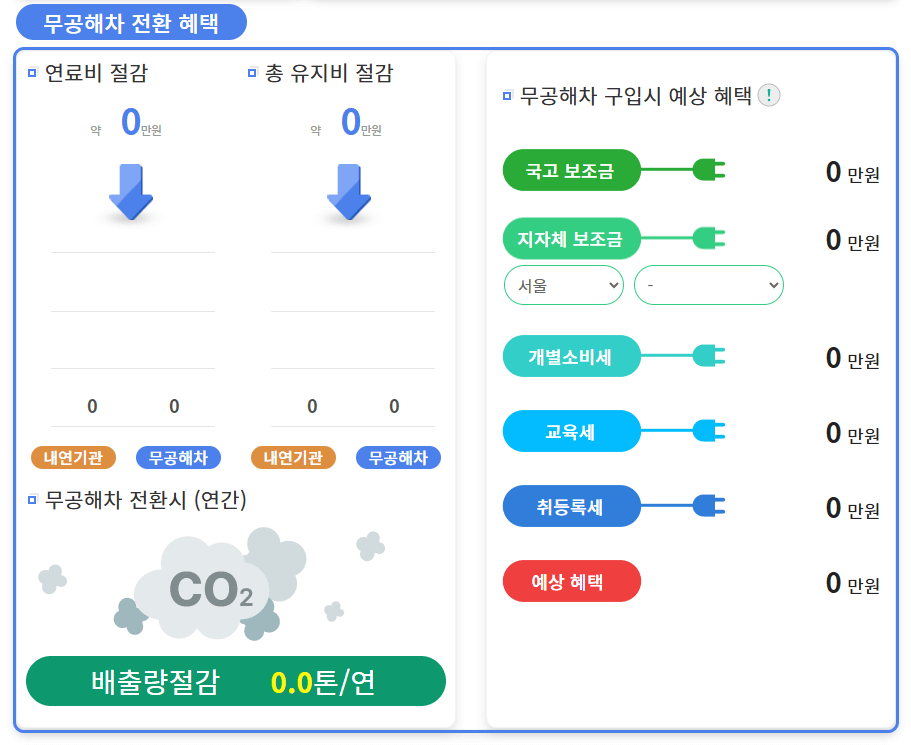The height and width of the screenshot is (745, 911).
Task: Open the 서울 region dropdown
Action: tap(563, 285)
